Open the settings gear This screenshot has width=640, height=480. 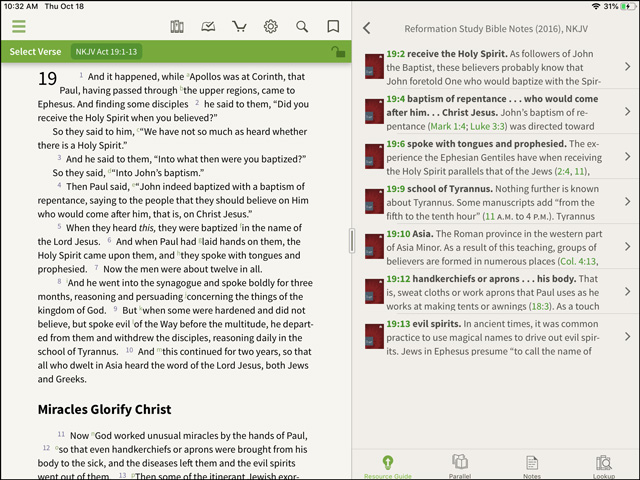coord(271,27)
